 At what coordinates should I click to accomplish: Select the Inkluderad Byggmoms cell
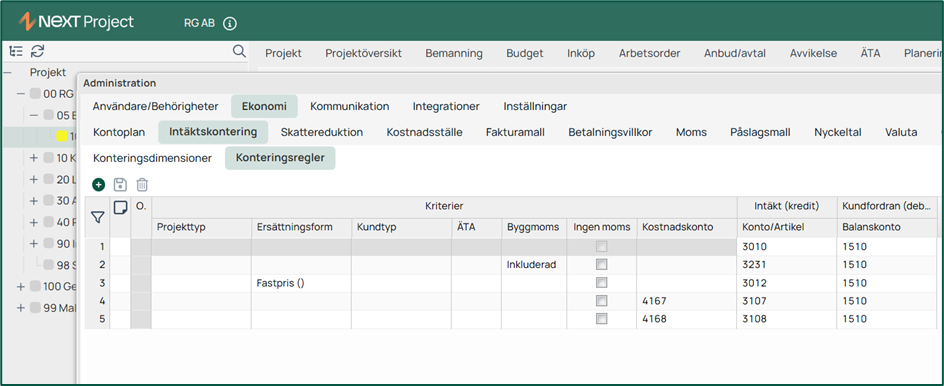533,264
